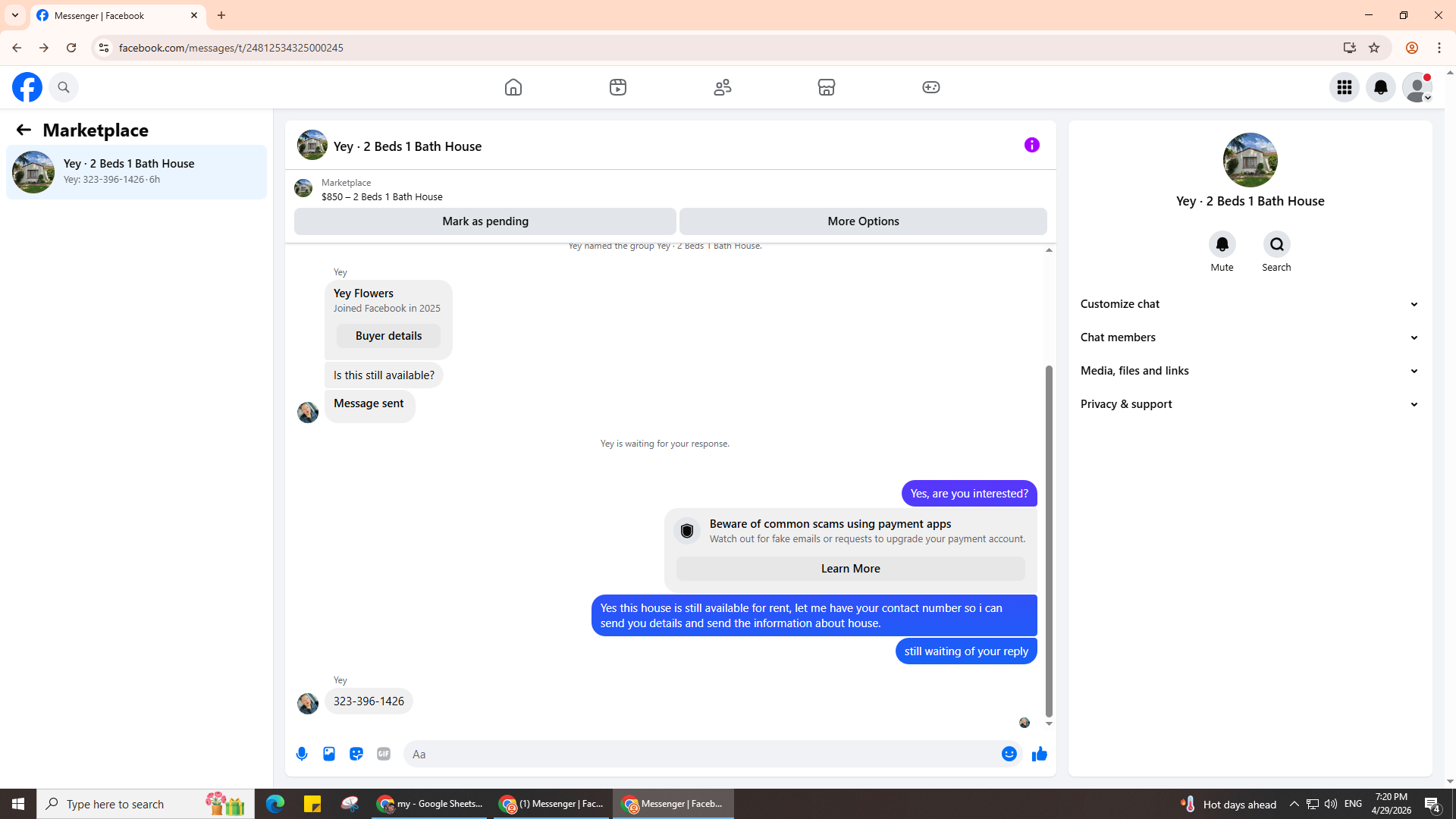Viewport: 1456px width, 819px height.
Task: Click the voice clip microphone icon
Action: coord(302,754)
